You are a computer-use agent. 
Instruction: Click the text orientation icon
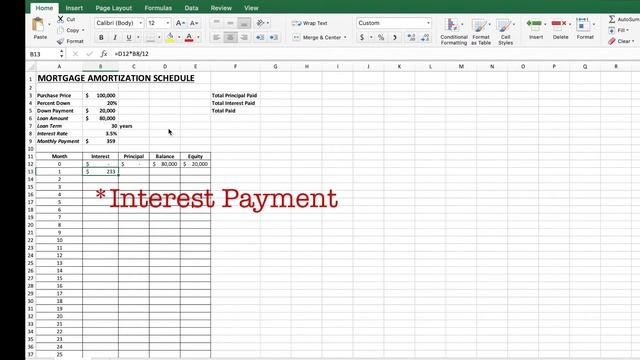click(x=260, y=23)
